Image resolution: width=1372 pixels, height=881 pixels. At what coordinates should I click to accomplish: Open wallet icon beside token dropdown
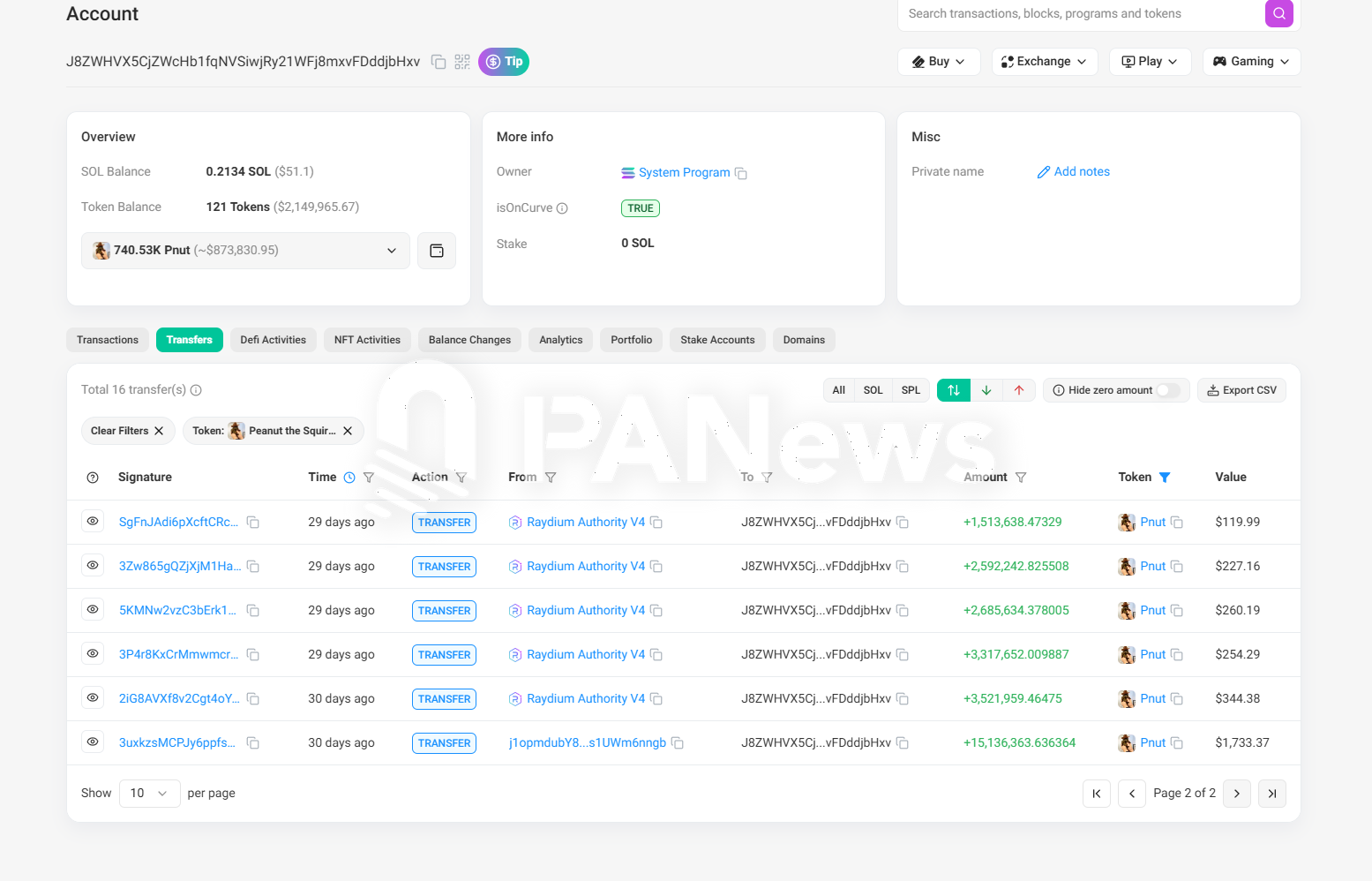pyautogui.click(x=437, y=251)
